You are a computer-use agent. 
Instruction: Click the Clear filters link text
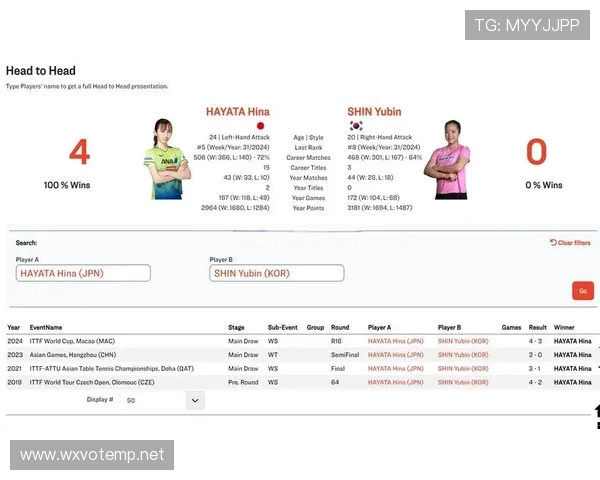[x=574, y=243]
